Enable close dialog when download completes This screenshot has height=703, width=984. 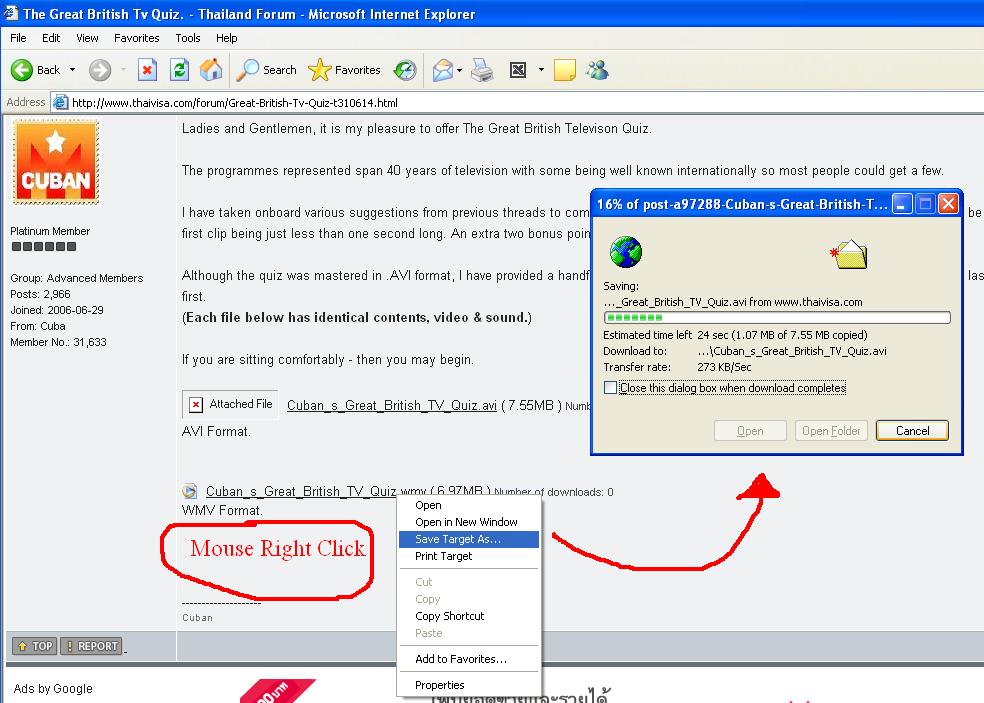coord(611,388)
